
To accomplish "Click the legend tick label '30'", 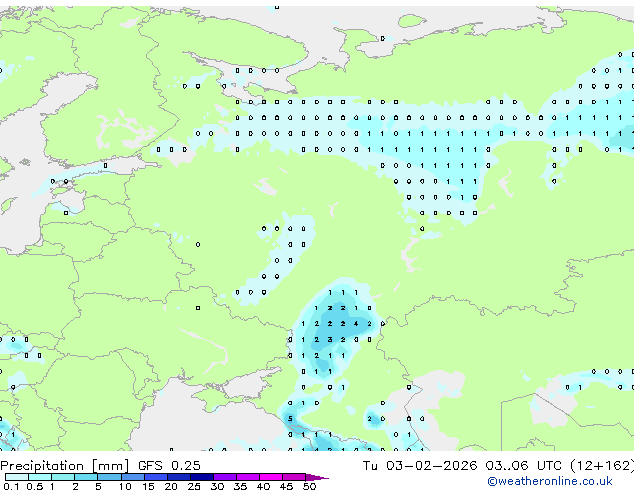I will [x=217, y=486].
